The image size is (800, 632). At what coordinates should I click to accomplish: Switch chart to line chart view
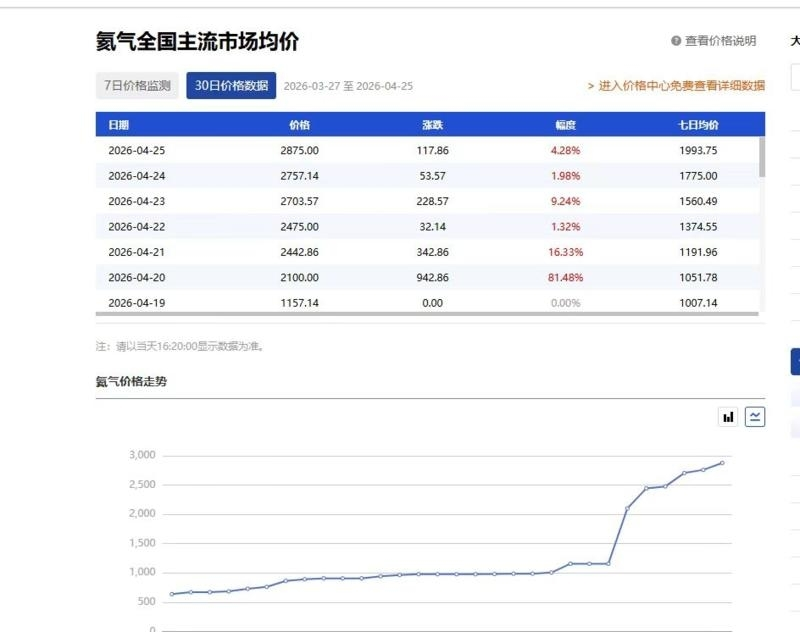click(755, 417)
